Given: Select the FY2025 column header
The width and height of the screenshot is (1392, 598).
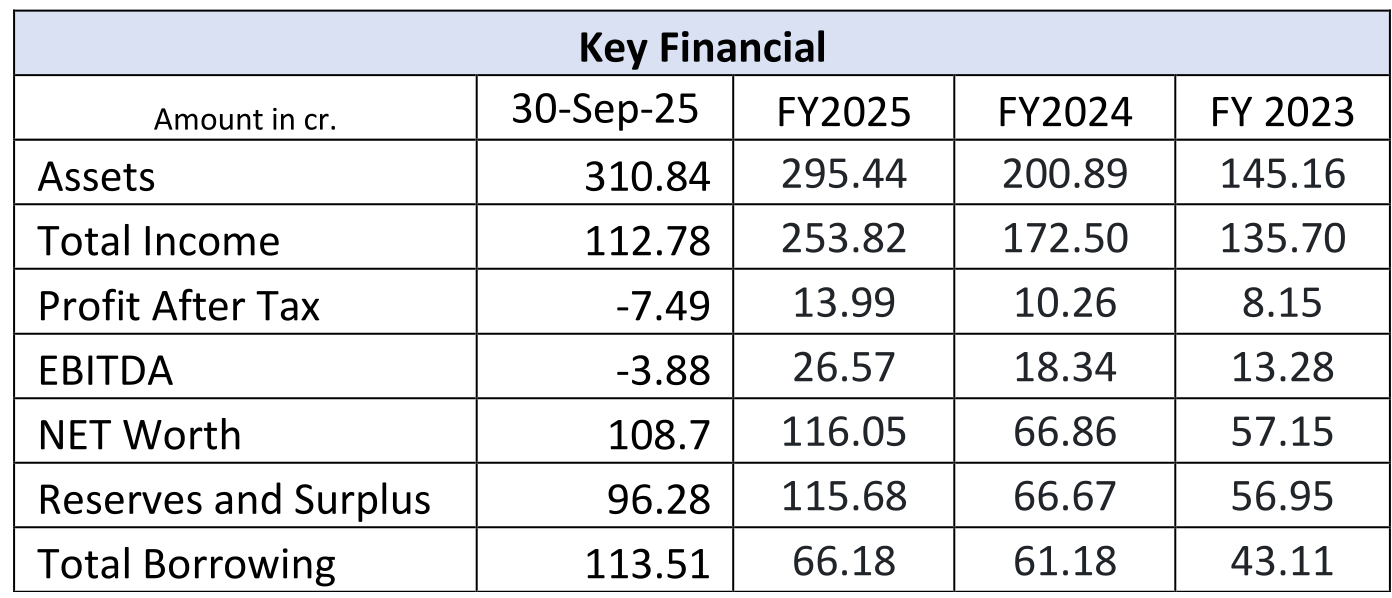Looking at the screenshot, I should point(843,113).
